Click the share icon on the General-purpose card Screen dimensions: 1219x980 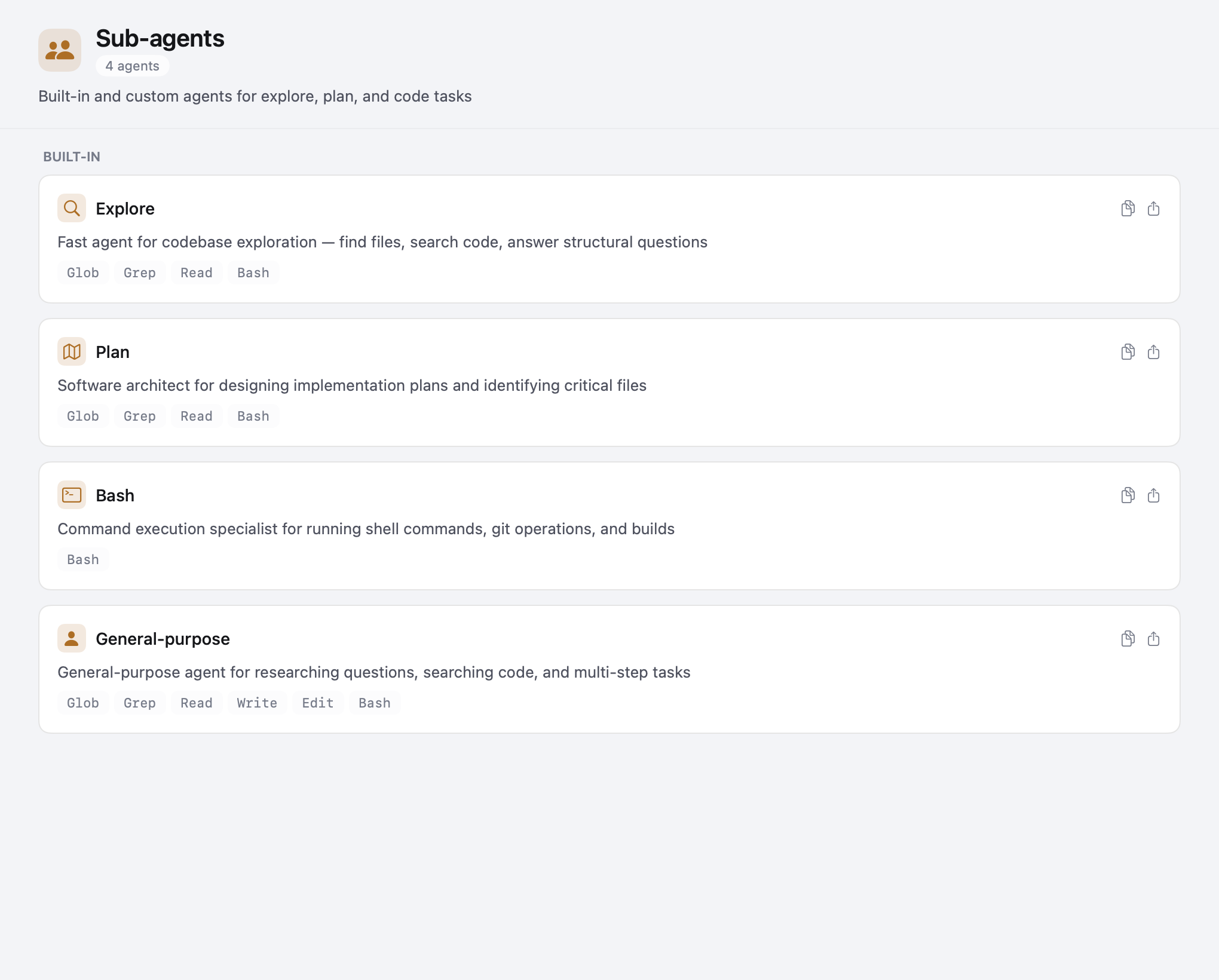click(x=1154, y=638)
